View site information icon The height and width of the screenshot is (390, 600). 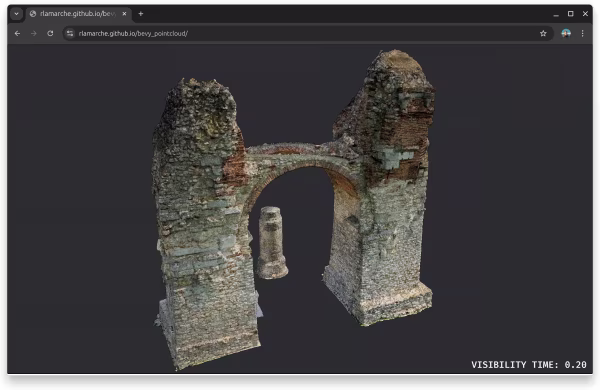[70, 34]
